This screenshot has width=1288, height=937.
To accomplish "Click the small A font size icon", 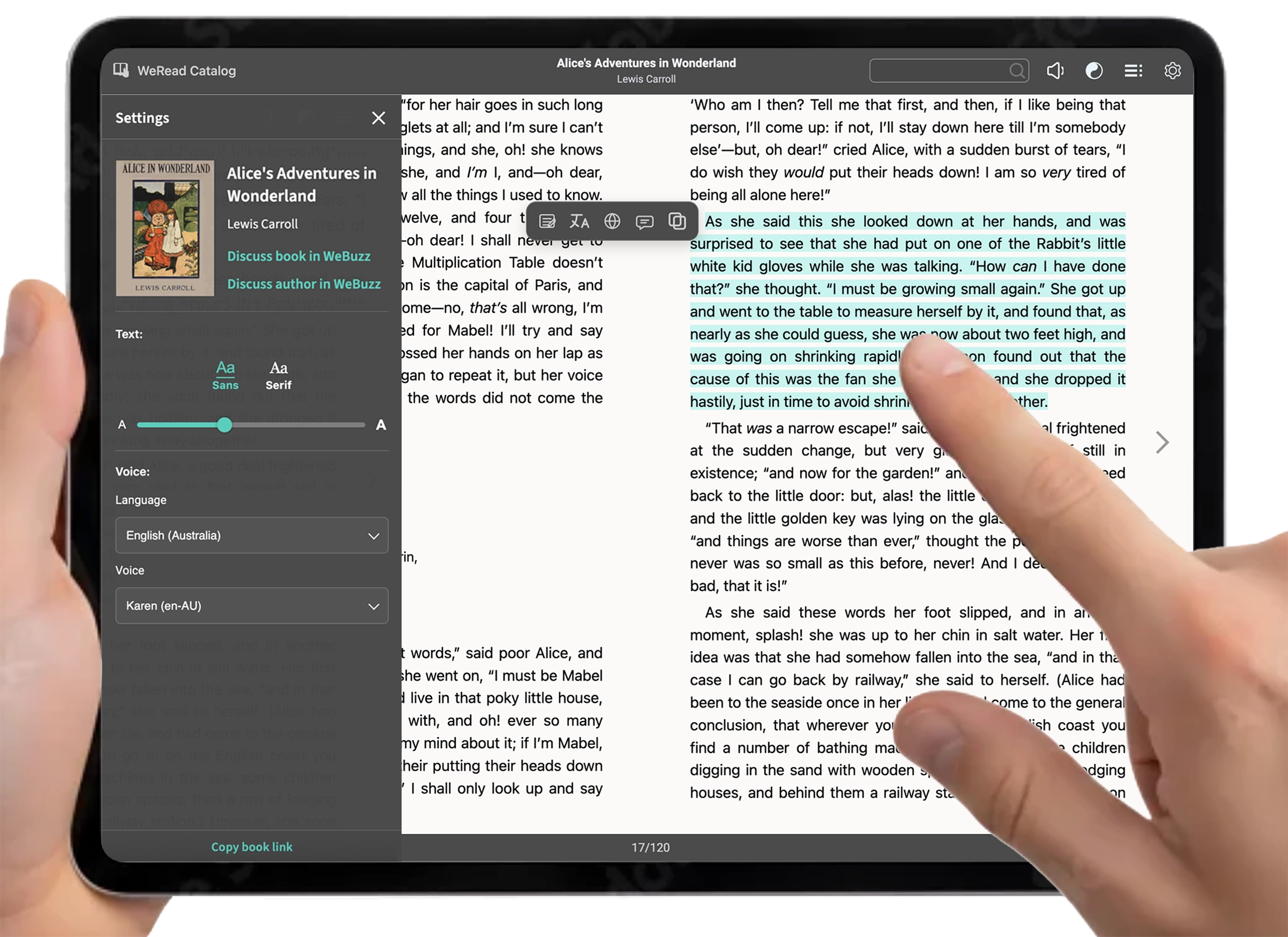I will (x=122, y=425).
